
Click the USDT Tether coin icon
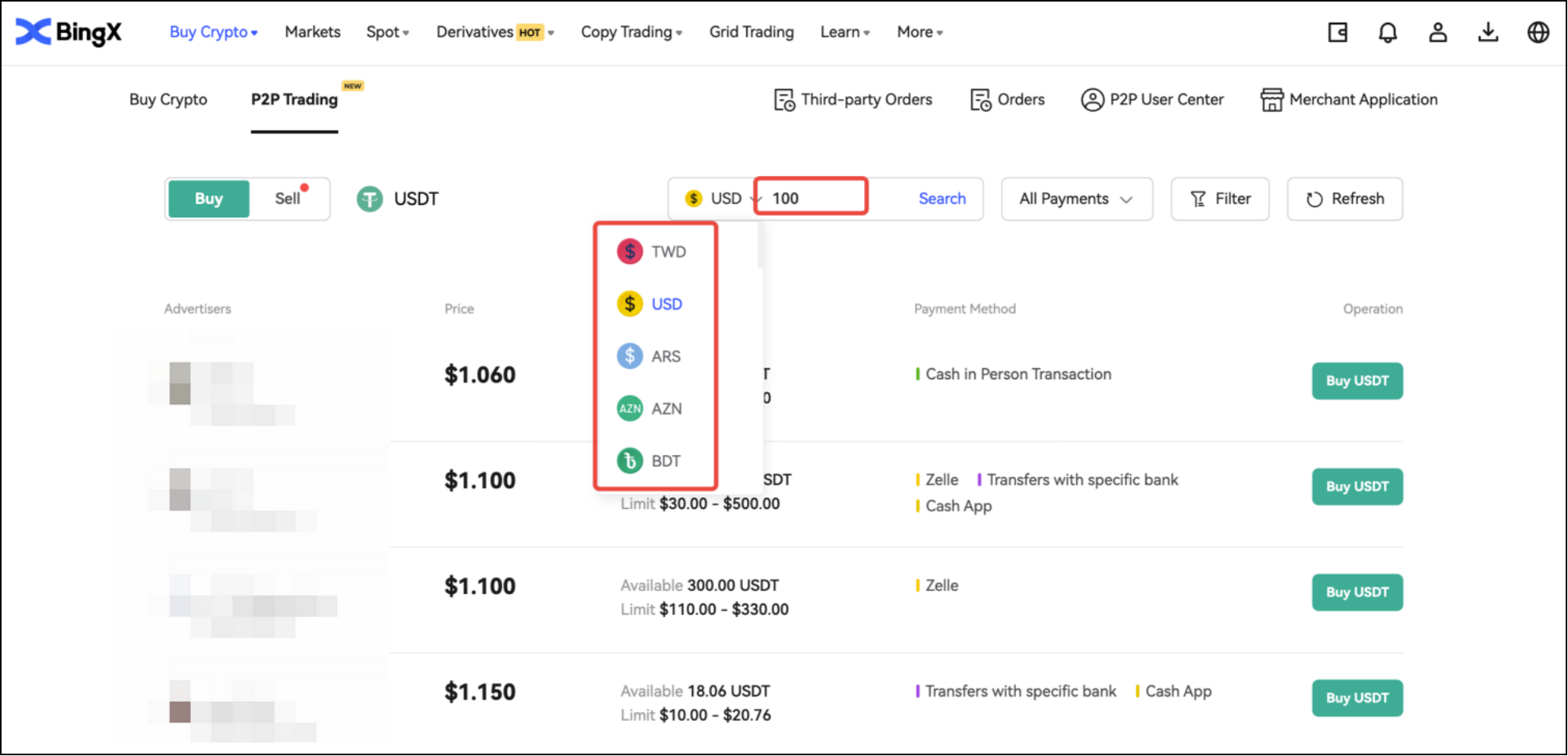point(370,199)
